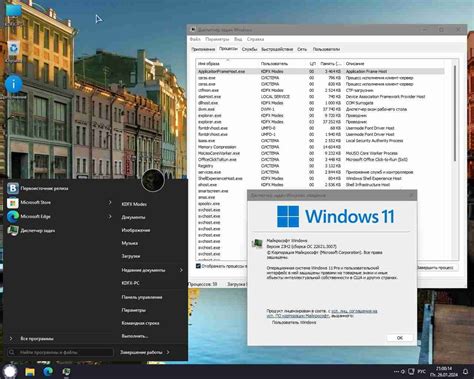This screenshot has height=379, width=474.
Task: Open the Справка menu in Task Manager
Action: click(255, 39)
